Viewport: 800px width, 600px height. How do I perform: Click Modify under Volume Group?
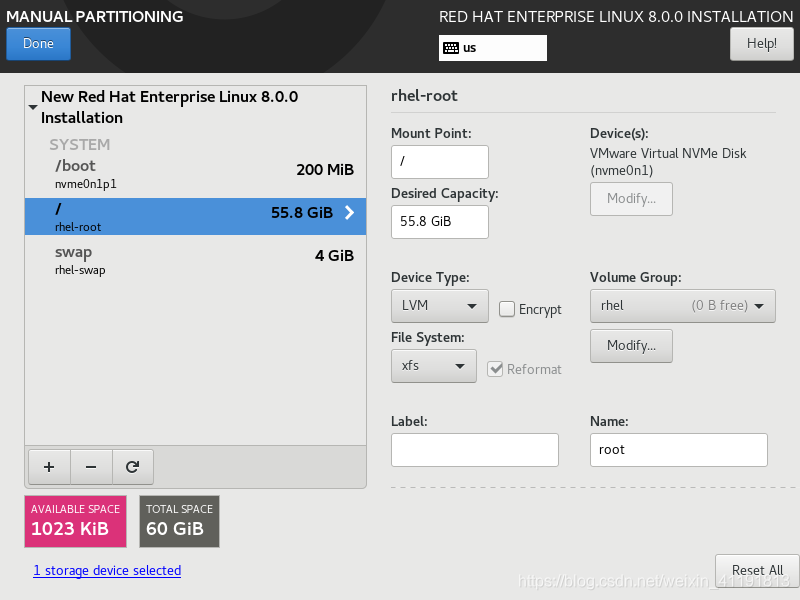[x=631, y=346]
